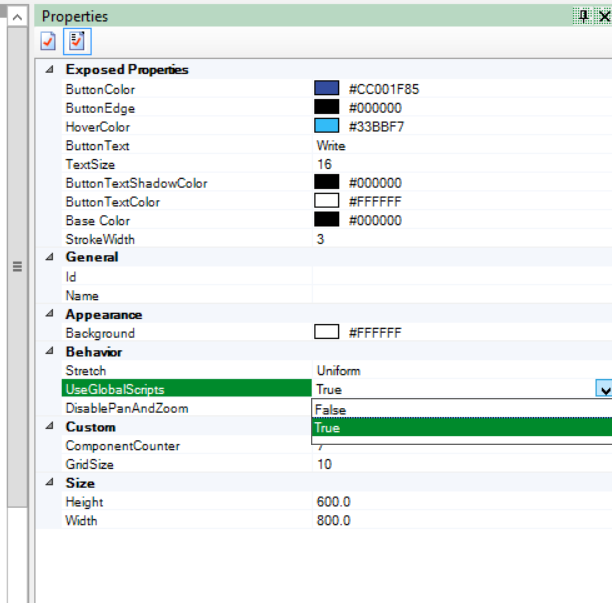Click the grip handle on left splitter

click(x=16, y=266)
